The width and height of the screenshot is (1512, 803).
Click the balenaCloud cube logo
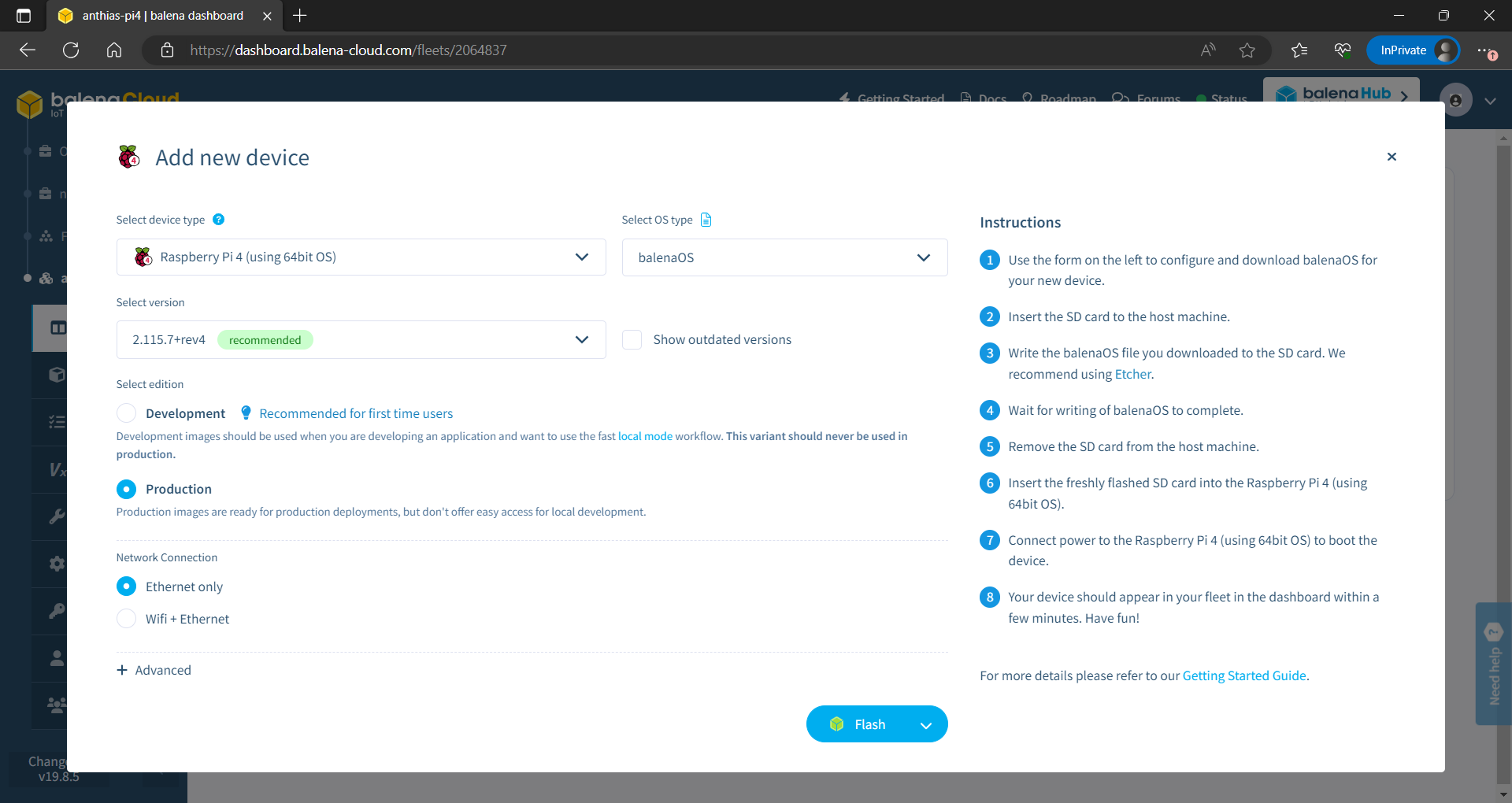click(30, 103)
